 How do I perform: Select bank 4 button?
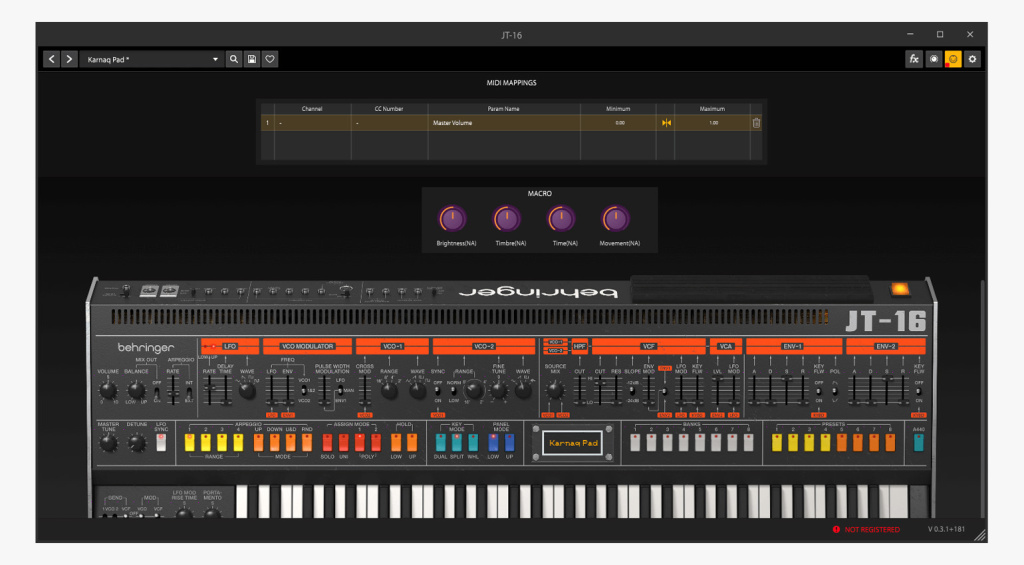pyautogui.click(x=683, y=442)
